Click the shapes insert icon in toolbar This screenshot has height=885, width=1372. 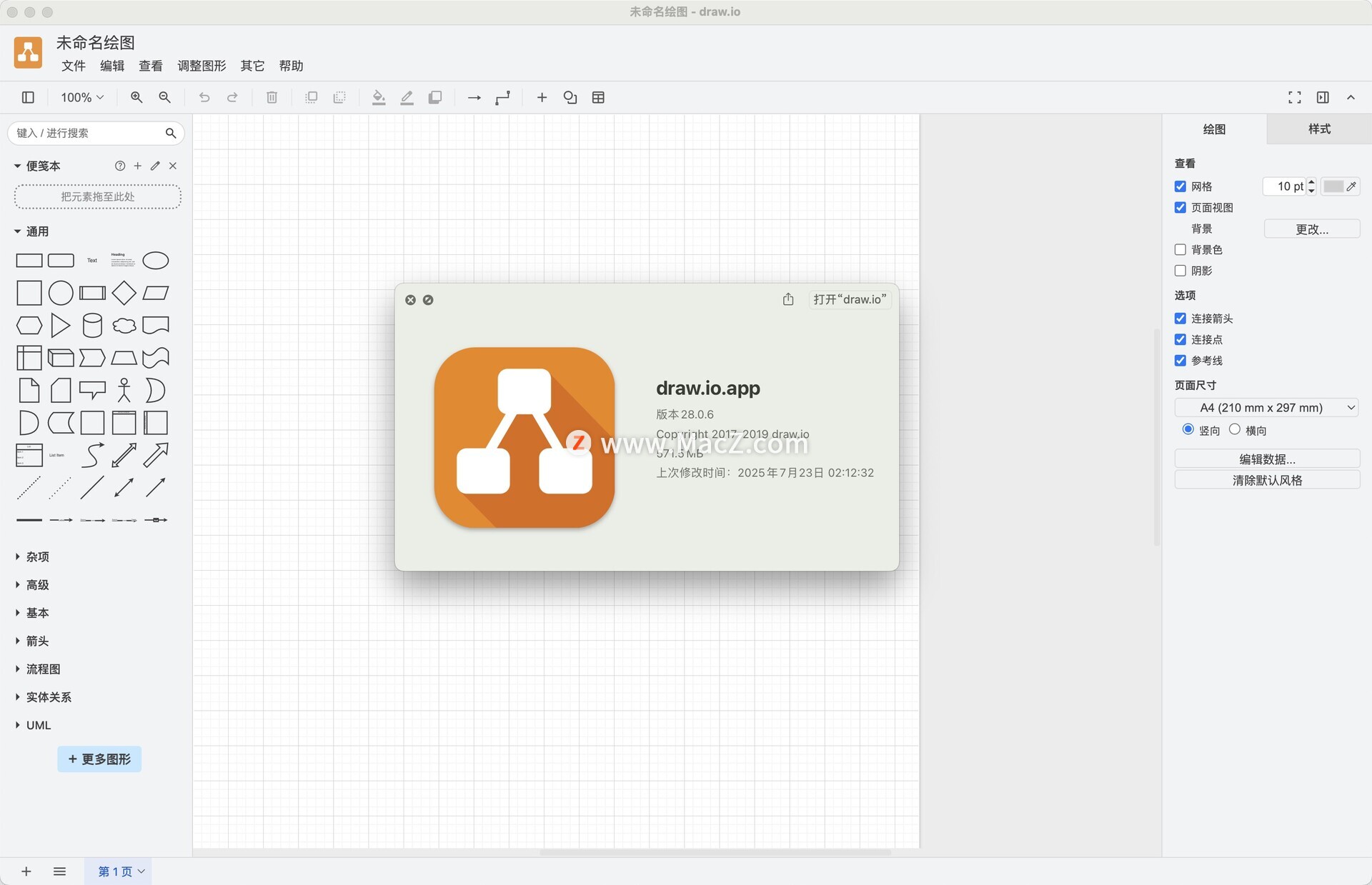tap(570, 97)
